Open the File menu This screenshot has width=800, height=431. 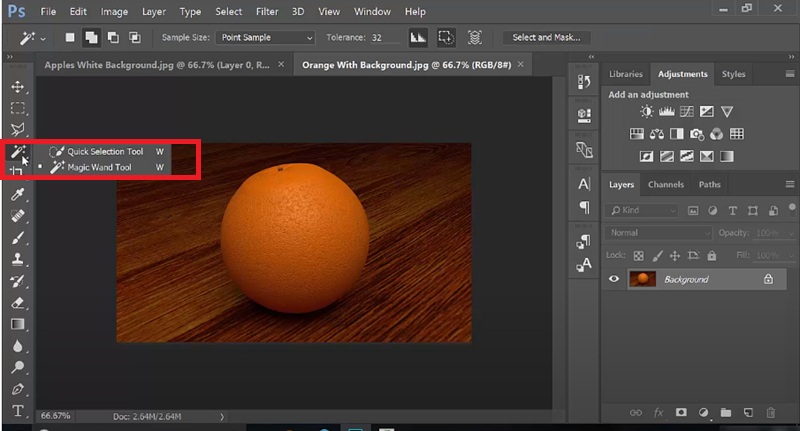click(48, 11)
